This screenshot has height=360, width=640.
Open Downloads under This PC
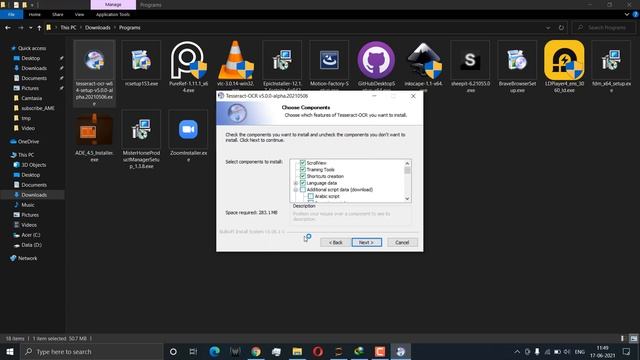[x=34, y=195]
